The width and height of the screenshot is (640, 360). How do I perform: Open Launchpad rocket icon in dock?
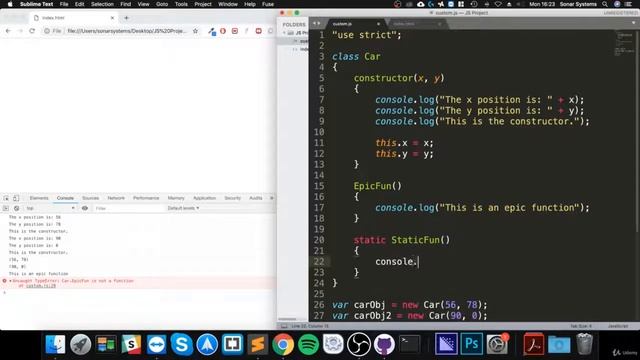point(80,344)
